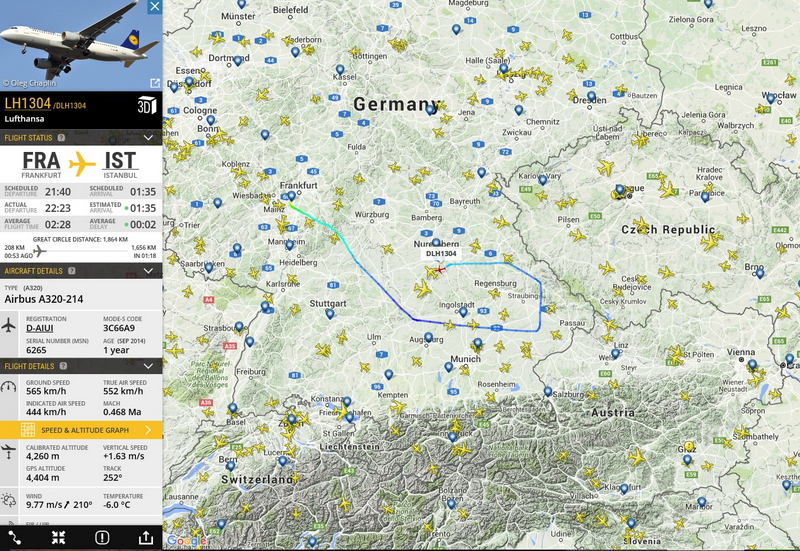Click the IST Istanbul airport code
800x551 pixels.
120,161
